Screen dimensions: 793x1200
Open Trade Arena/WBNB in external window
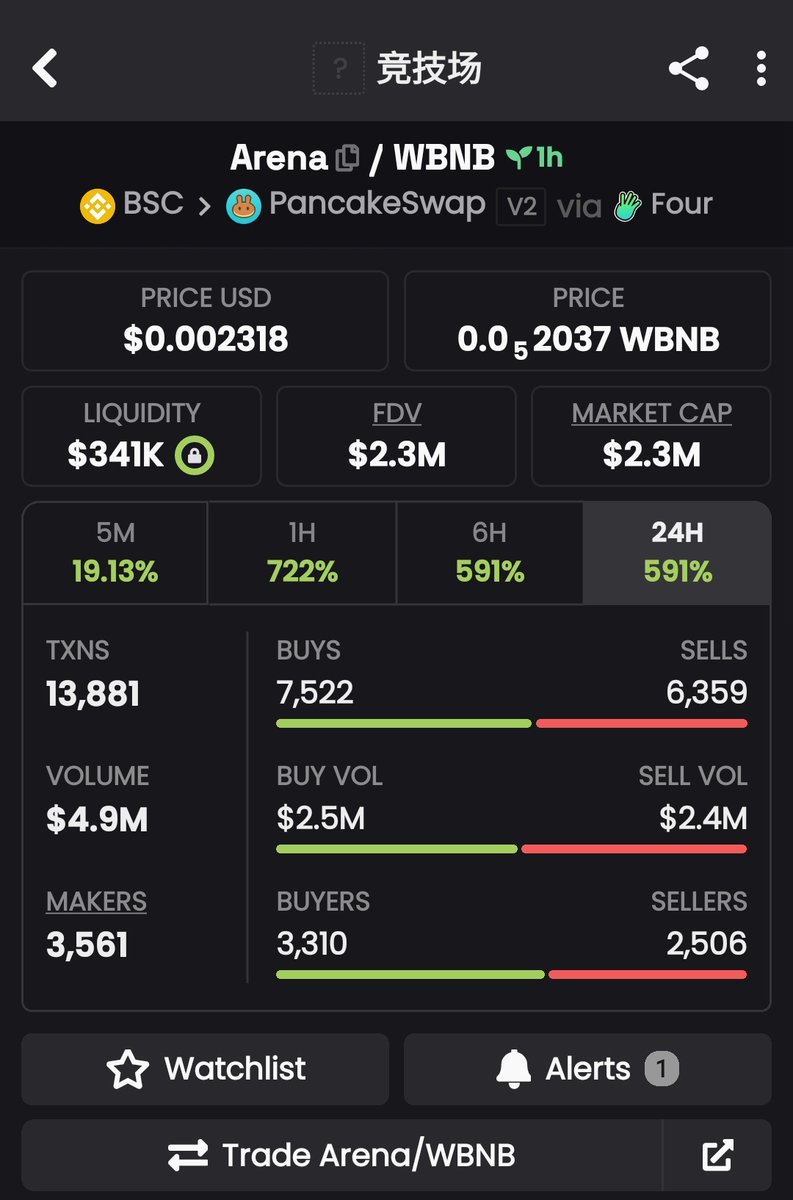(x=717, y=1155)
